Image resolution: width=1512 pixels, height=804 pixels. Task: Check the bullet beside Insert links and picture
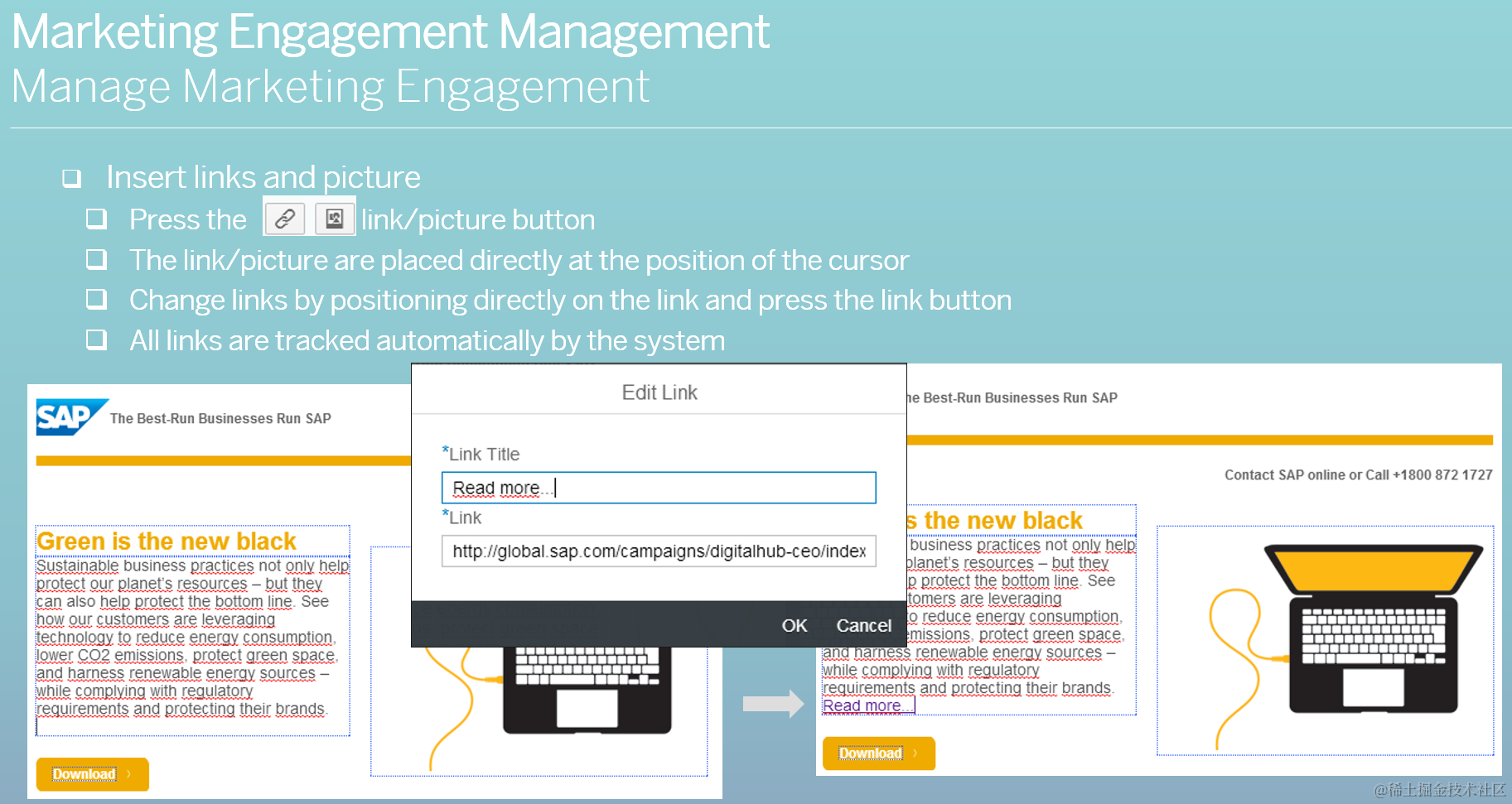[x=71, y=176]
